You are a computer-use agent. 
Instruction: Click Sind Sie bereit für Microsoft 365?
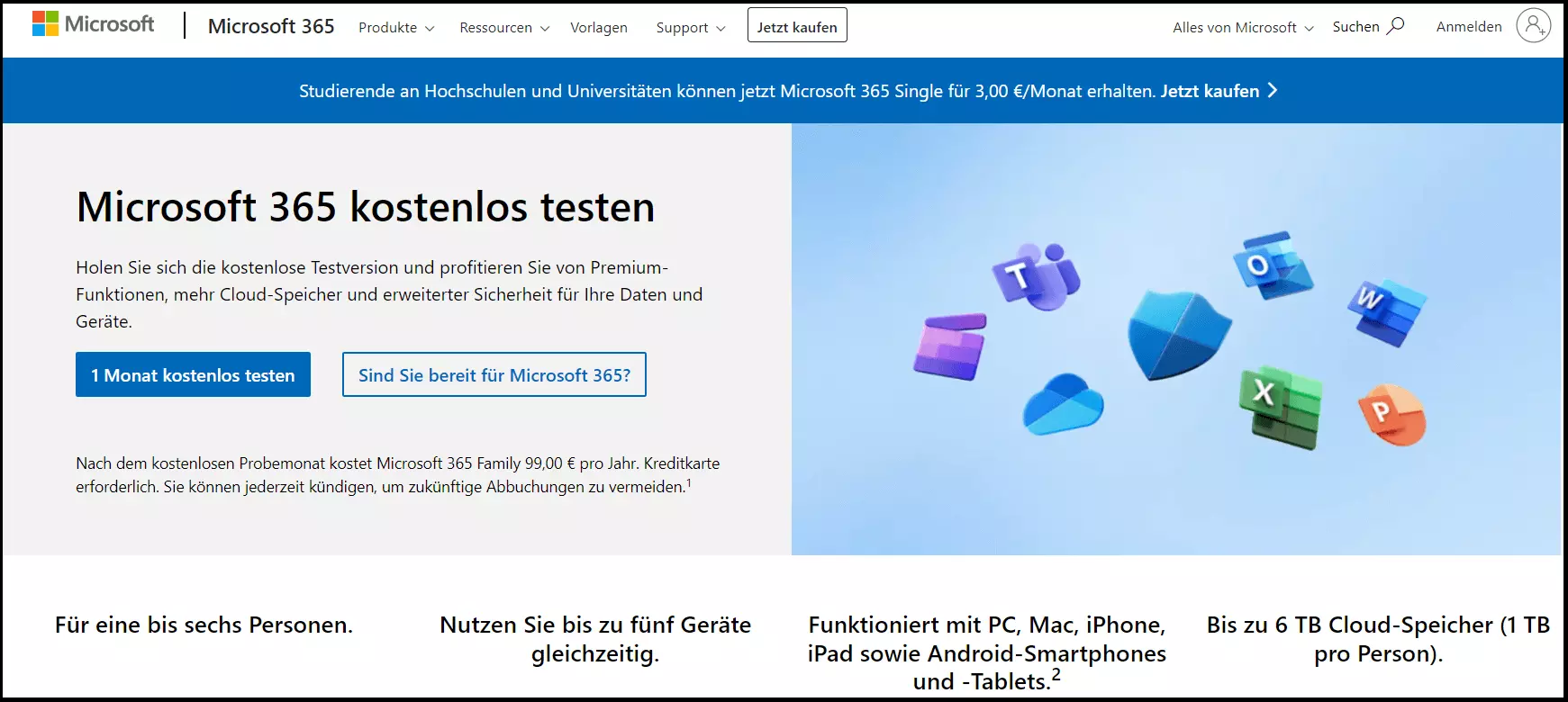pos(494,374)
